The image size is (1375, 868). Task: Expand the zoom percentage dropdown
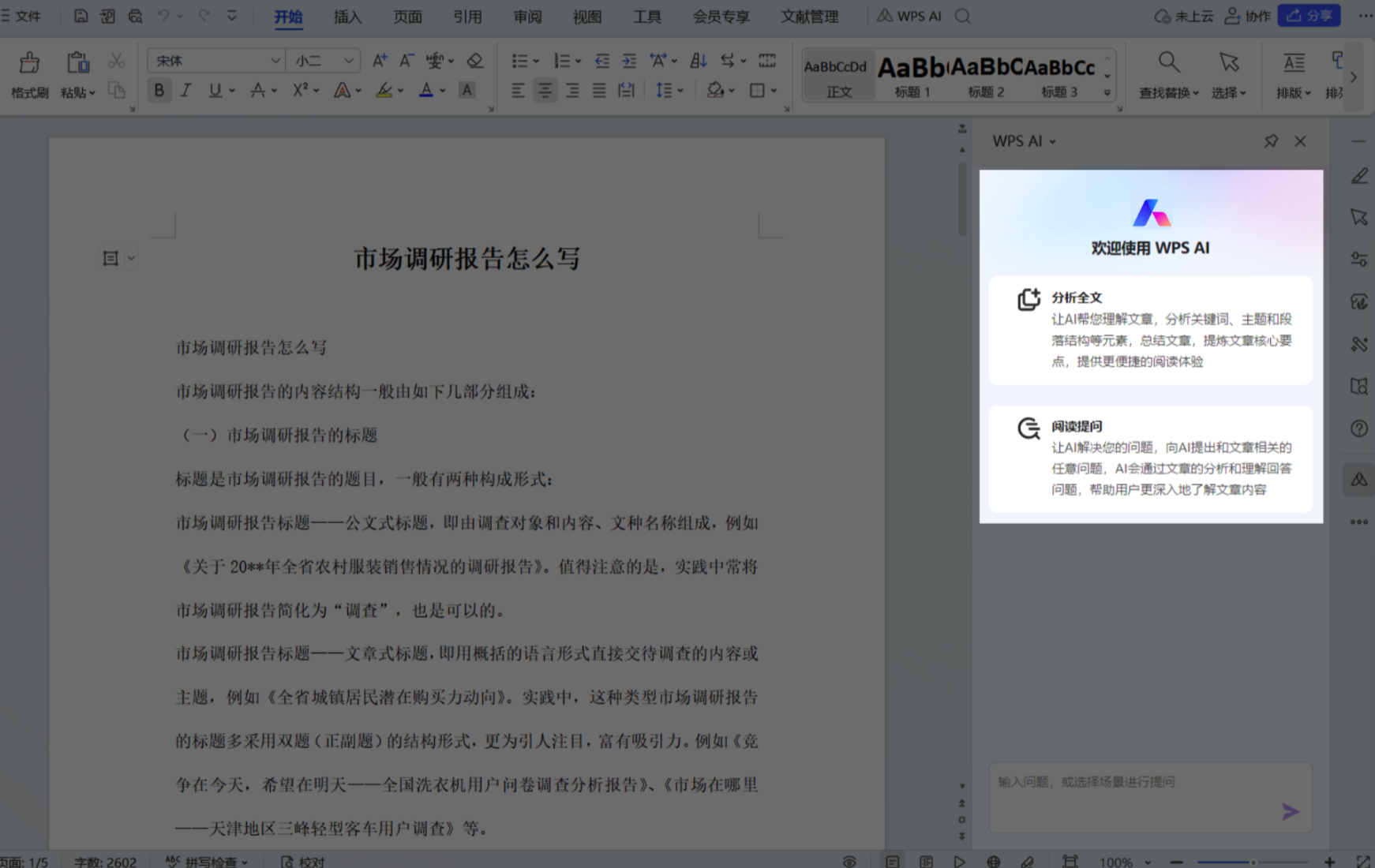coord(1148,861)
